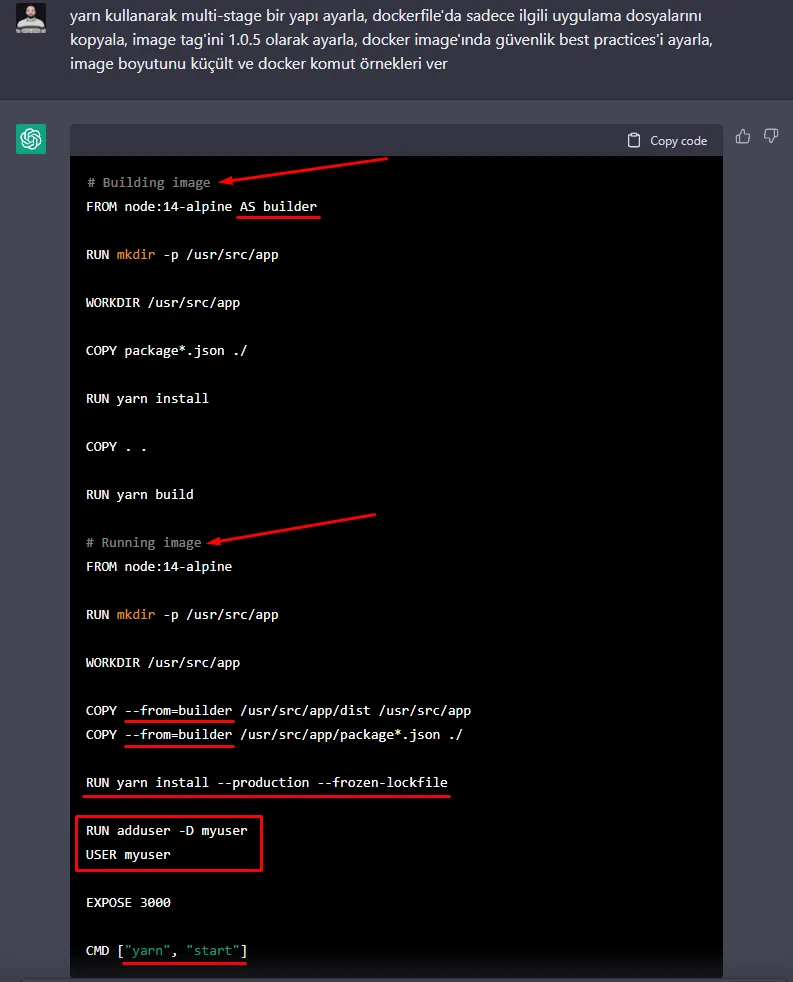Click the 'EXPOSE 3000' line
Image resolution: width=793 pixels, height=982 pixels.
click(x=128, y=903)
